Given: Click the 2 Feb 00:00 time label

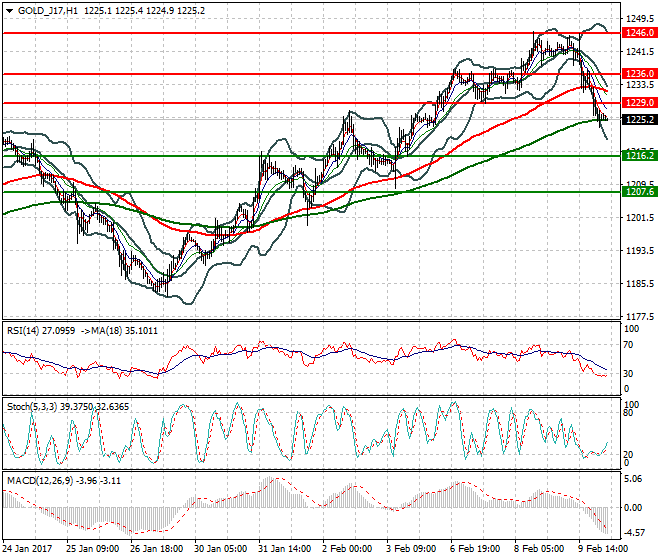Looking at the screenshot, I should [x=347, y=549].
